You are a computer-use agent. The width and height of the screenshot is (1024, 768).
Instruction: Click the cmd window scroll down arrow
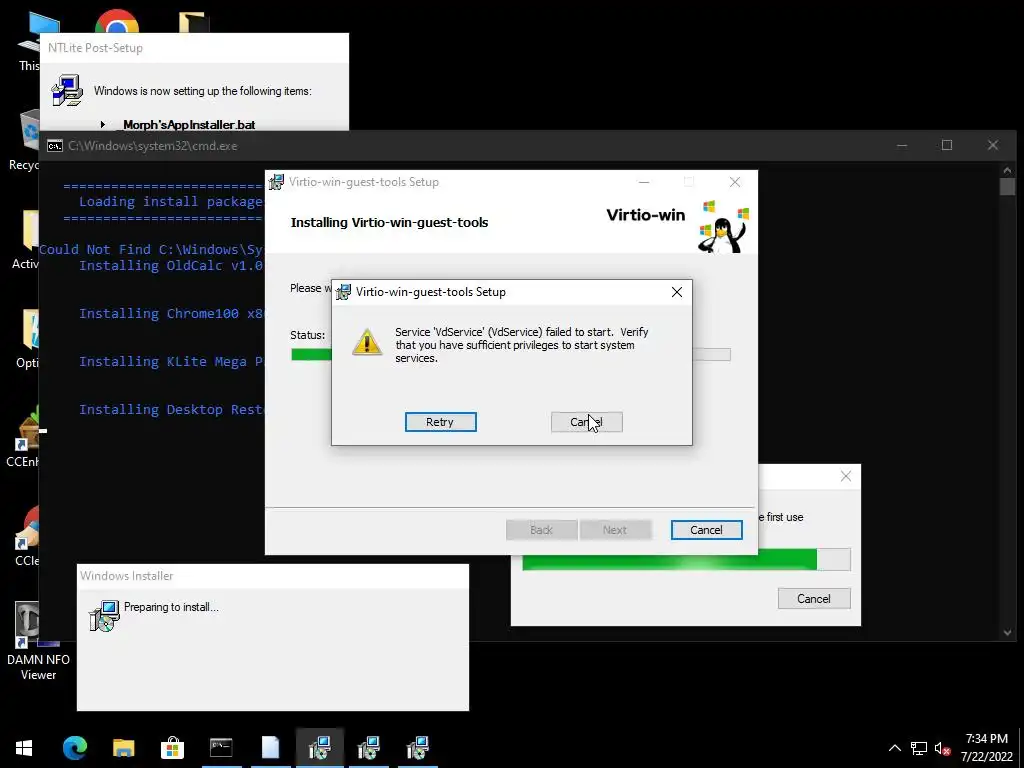pos(1007,632)
